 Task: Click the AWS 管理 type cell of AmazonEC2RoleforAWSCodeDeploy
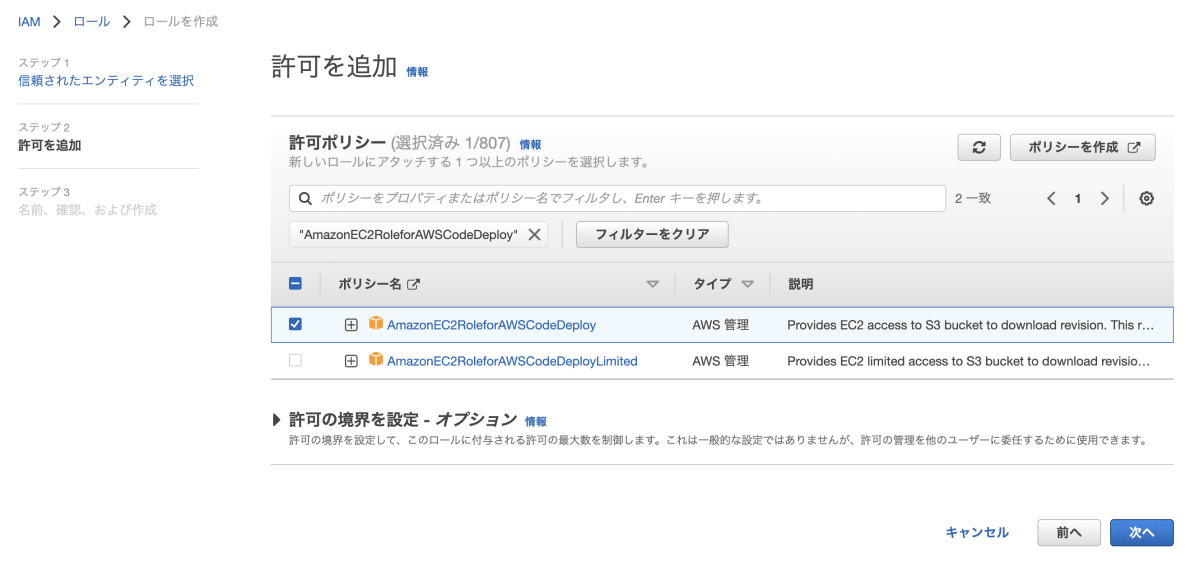pyautogui.click(x=720, y=324)
